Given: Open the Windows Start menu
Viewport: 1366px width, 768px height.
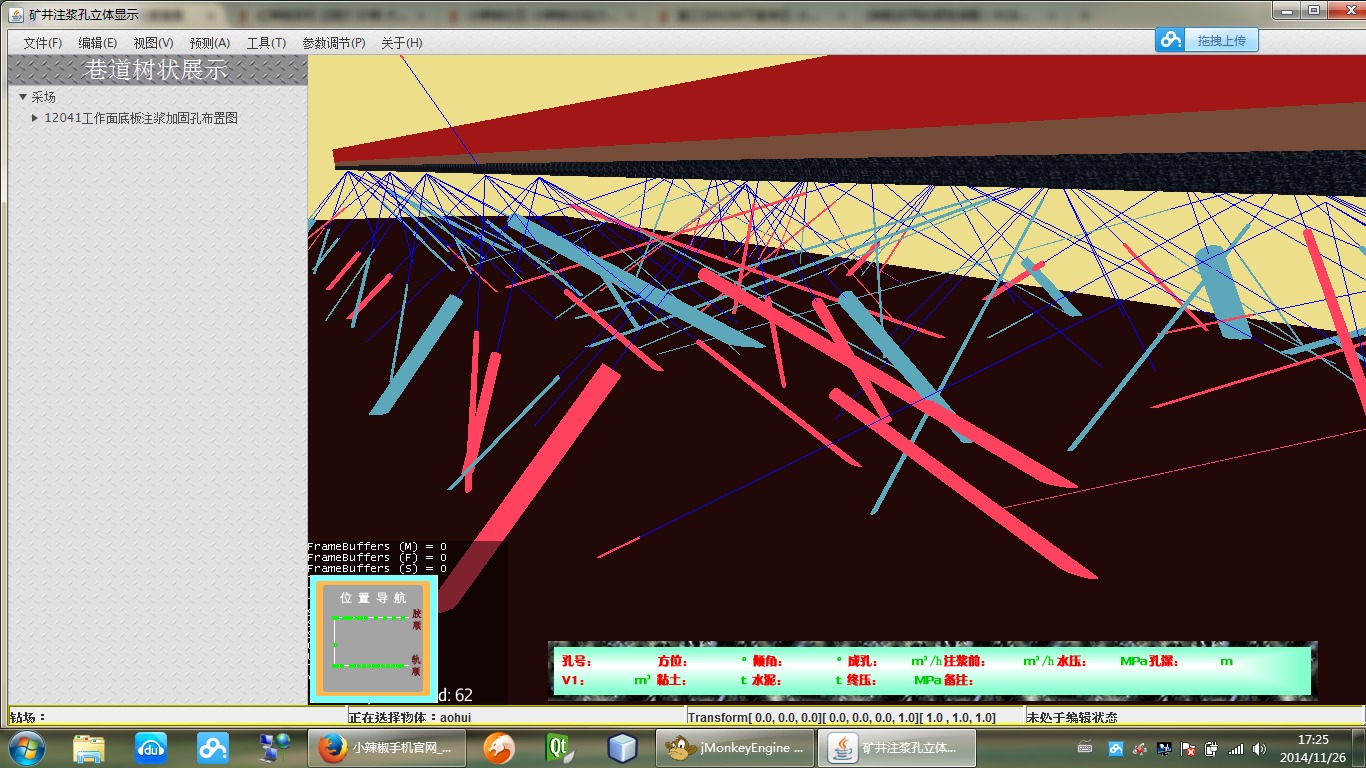Looking at the screenshot, I should click(x=26, y=747).
